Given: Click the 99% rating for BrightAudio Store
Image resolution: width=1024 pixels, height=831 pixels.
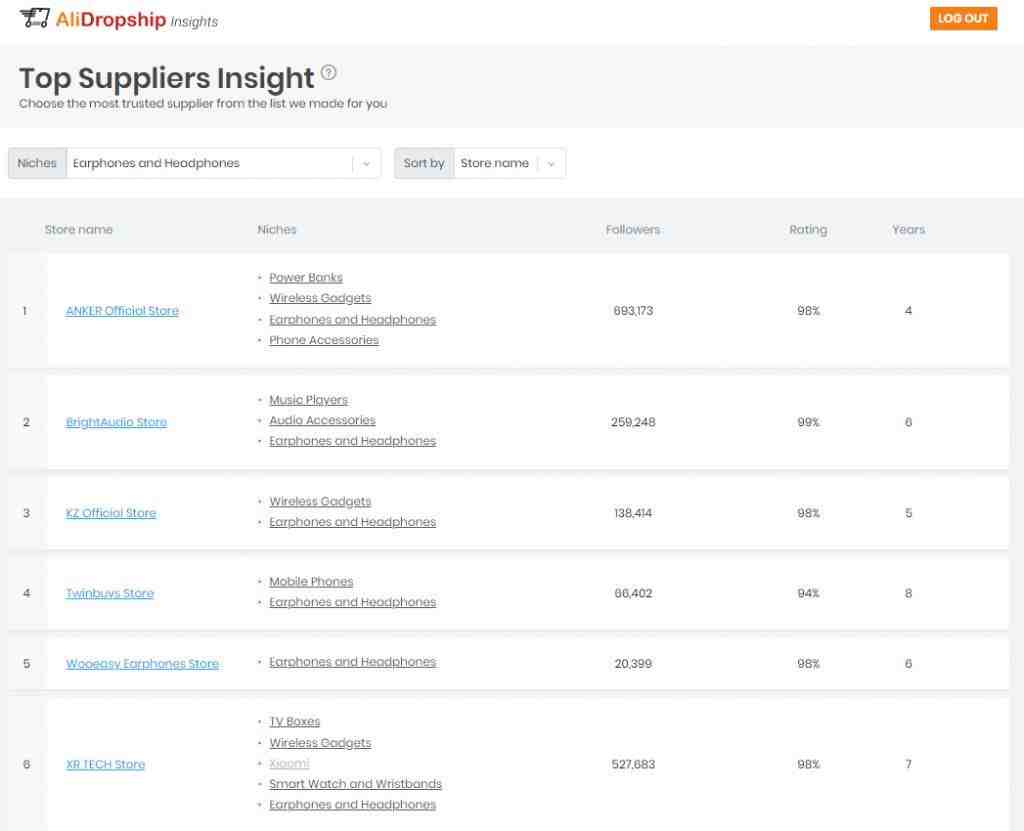Looking at the screenshot, I should [x=808, y=423].
